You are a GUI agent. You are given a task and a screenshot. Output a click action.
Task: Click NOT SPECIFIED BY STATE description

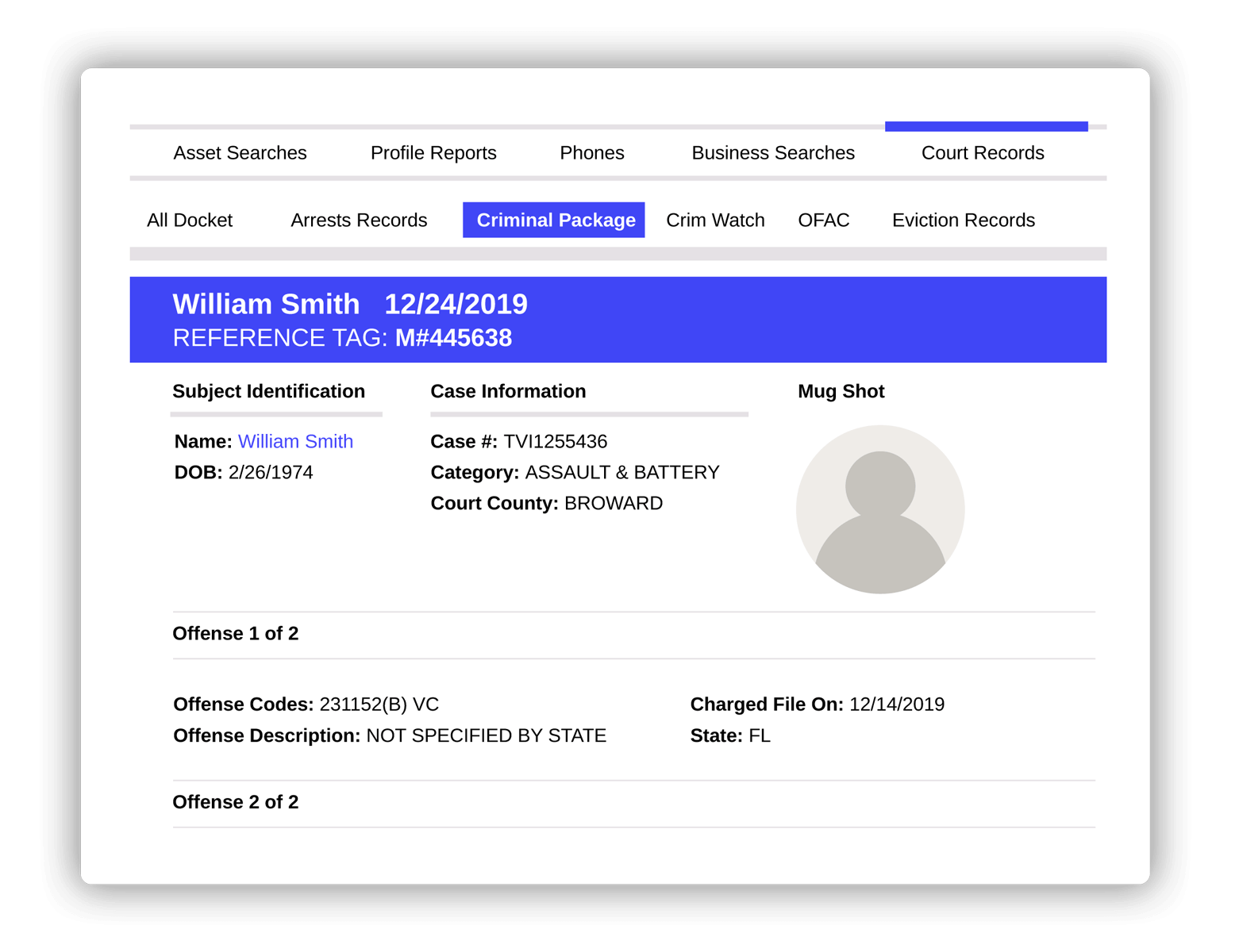point(487,735)
